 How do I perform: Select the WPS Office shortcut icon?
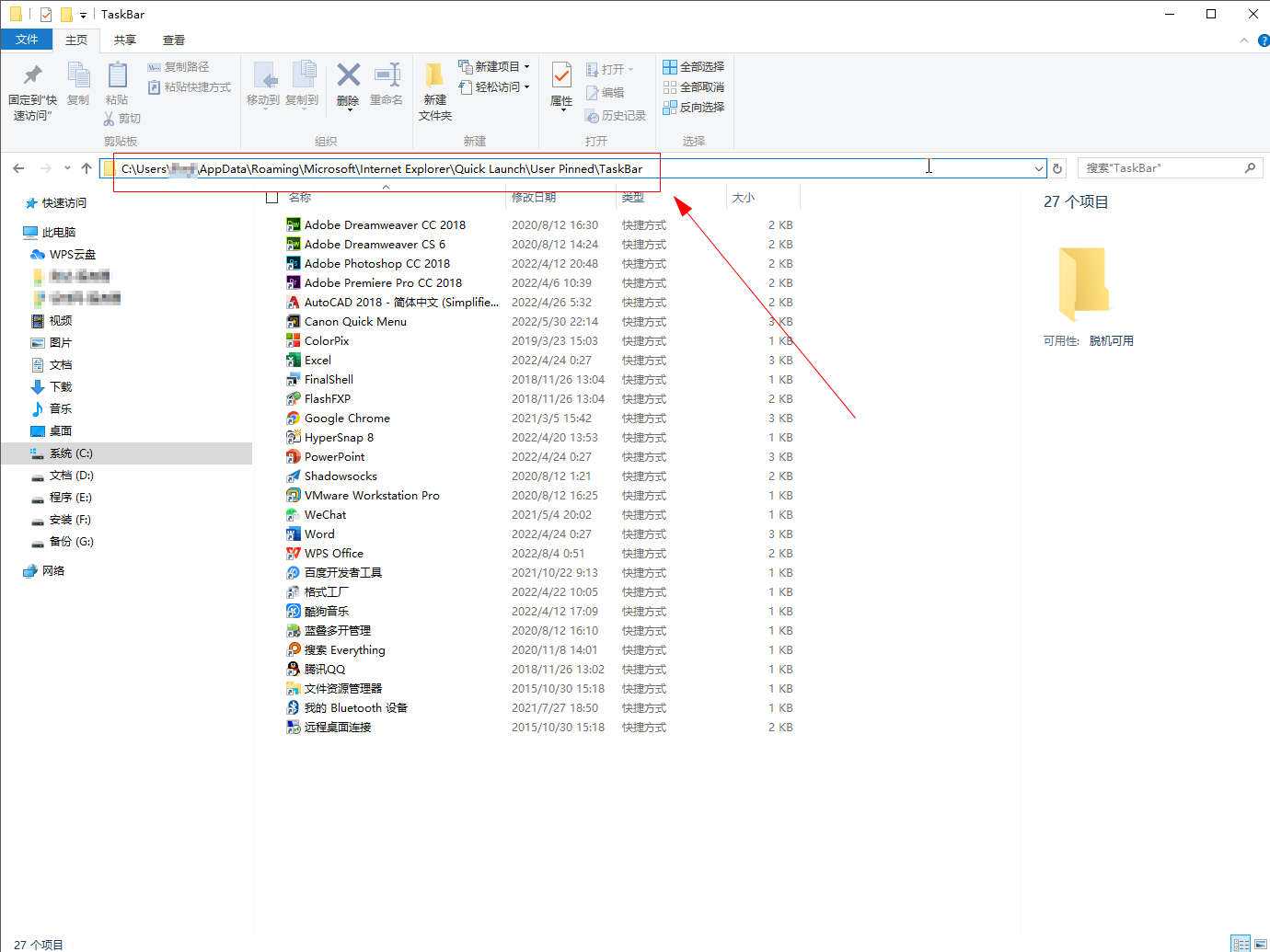click(x=294, y=554)
